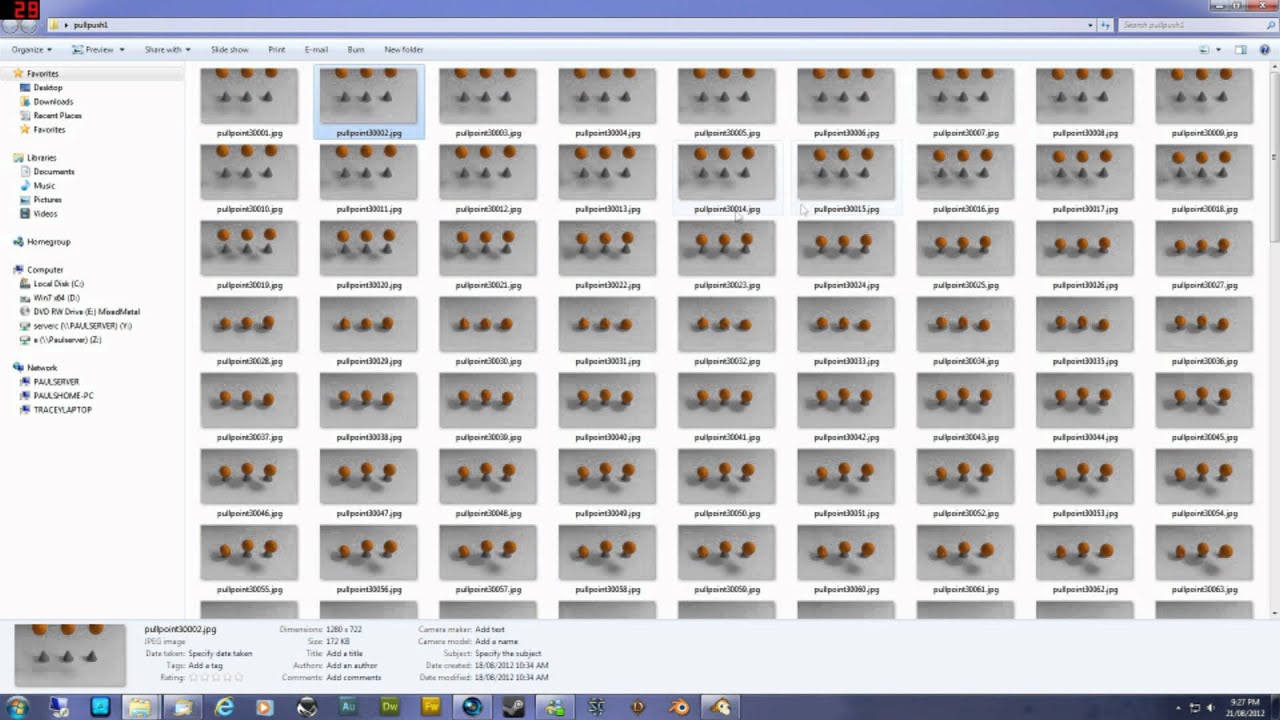
Task: Launch Adobe Audition from the taskbar
Action: [x=348, y=707]
